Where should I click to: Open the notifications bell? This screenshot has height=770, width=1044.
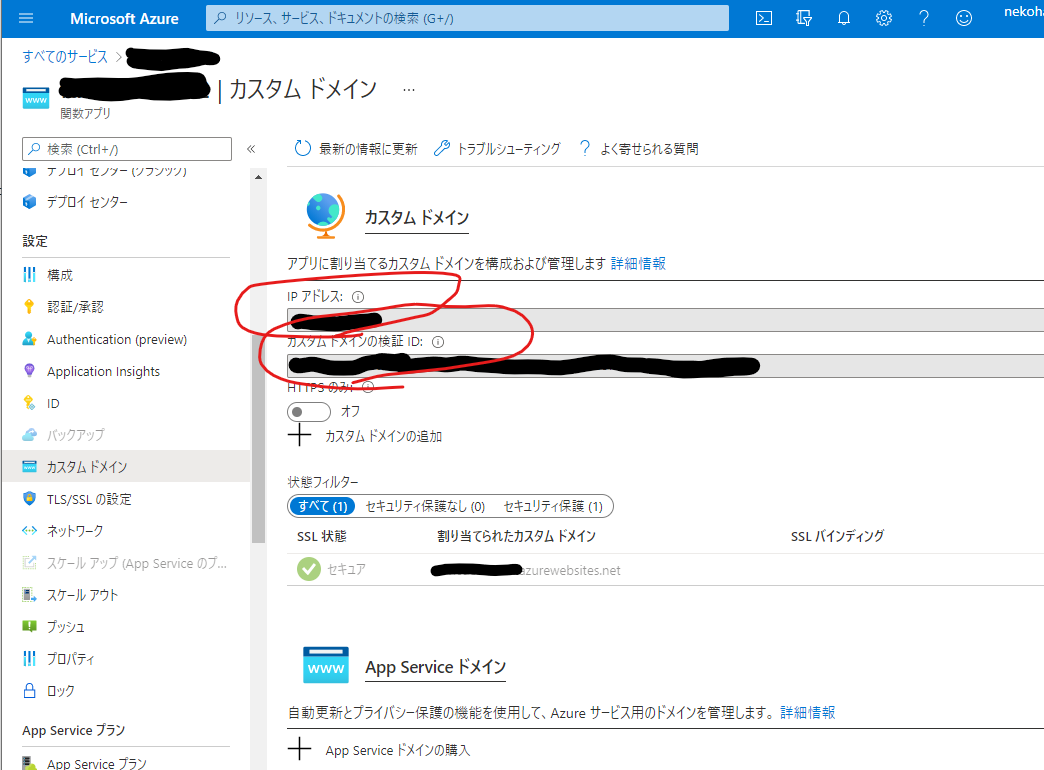844,18
